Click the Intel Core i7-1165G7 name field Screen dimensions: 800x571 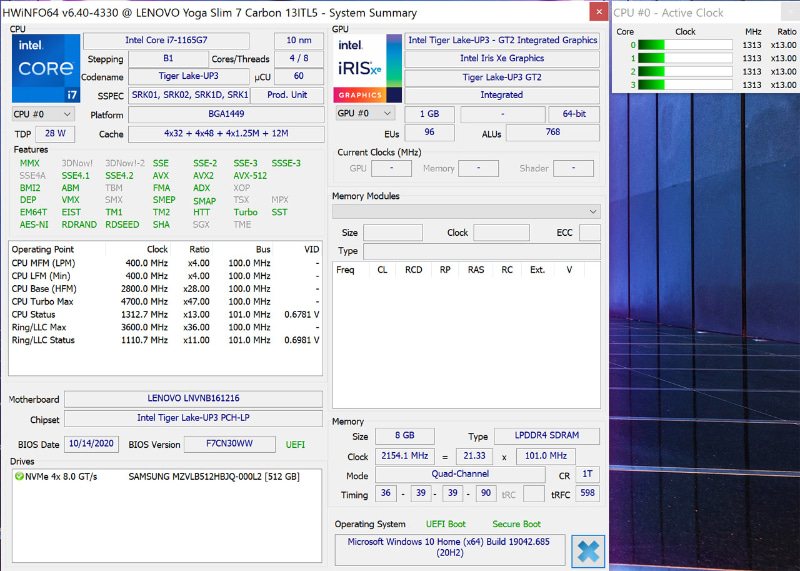coord(166,40)
